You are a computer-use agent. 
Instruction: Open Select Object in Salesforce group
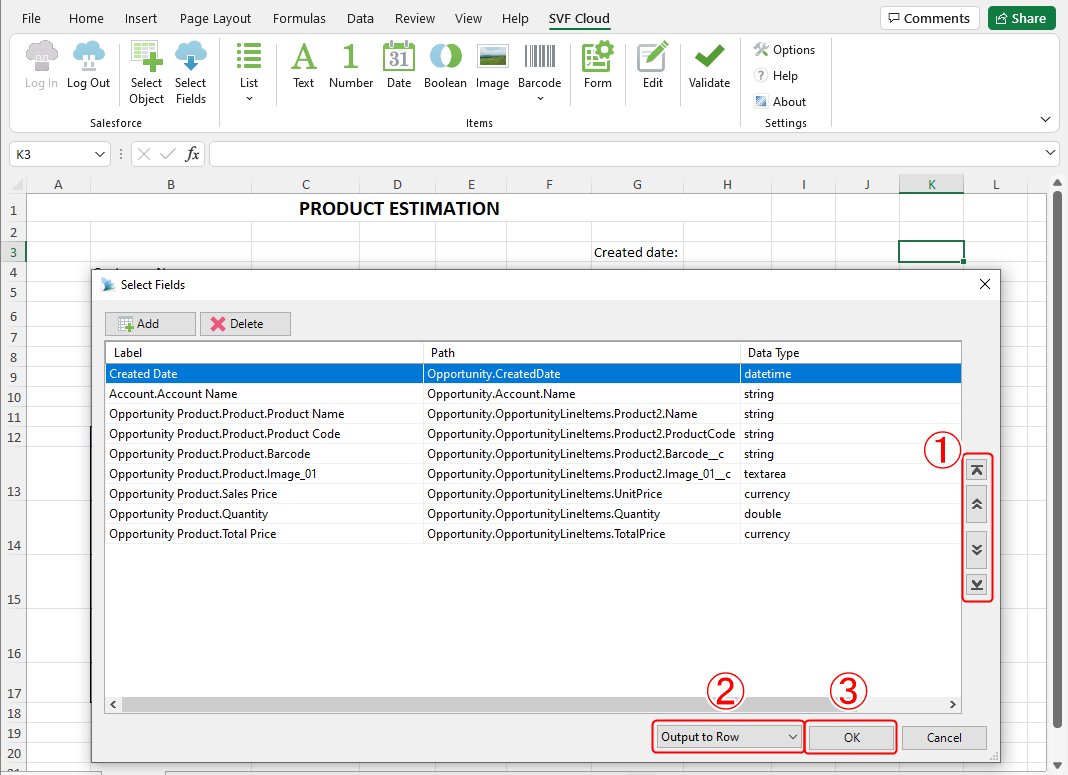(146, 73)
